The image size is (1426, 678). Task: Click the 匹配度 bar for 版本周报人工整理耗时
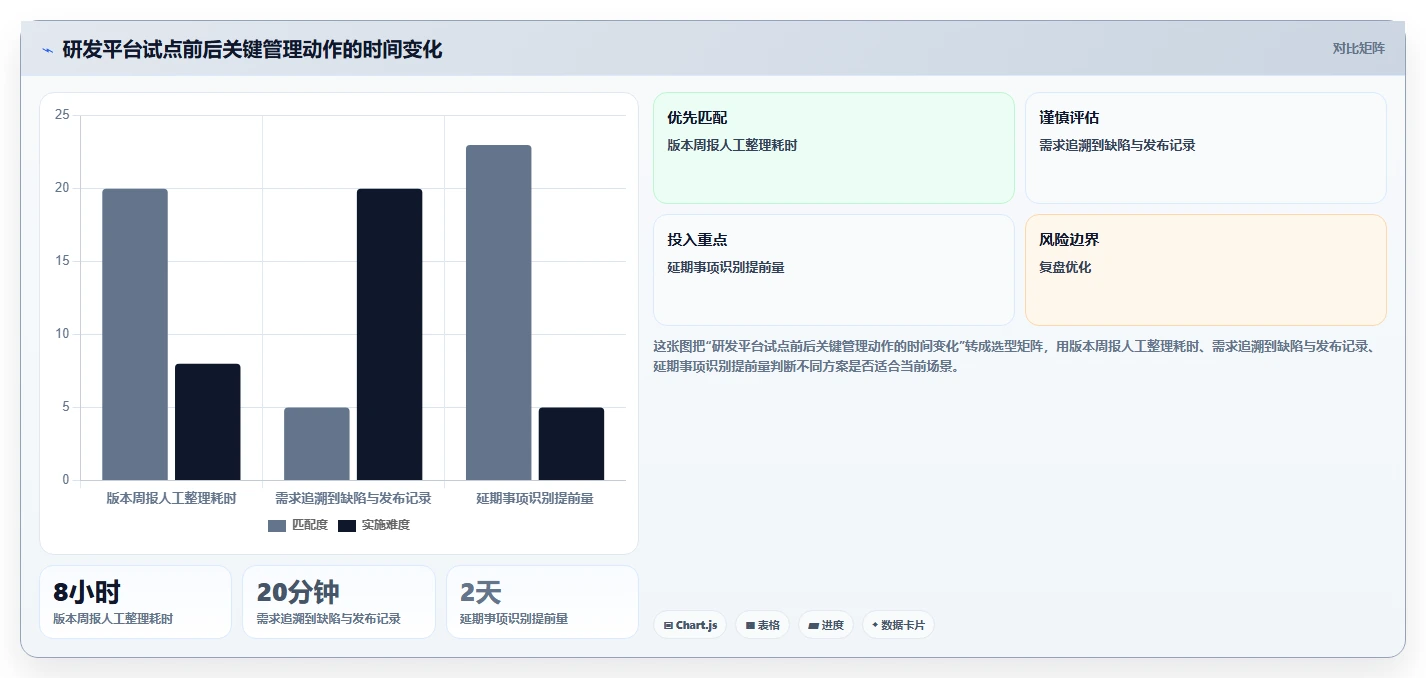(135, 334)
